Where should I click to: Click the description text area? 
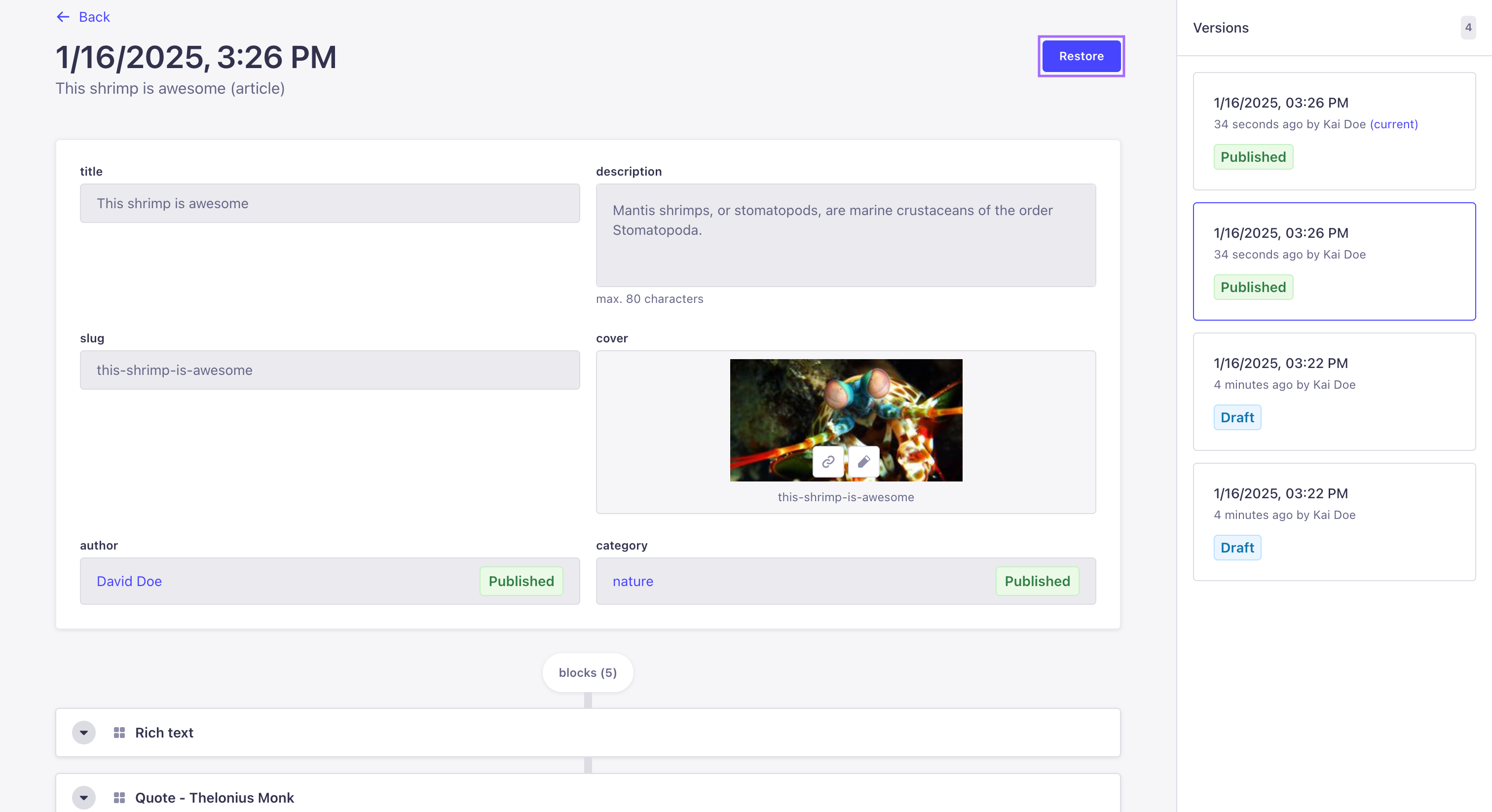[x=845, y=235]
